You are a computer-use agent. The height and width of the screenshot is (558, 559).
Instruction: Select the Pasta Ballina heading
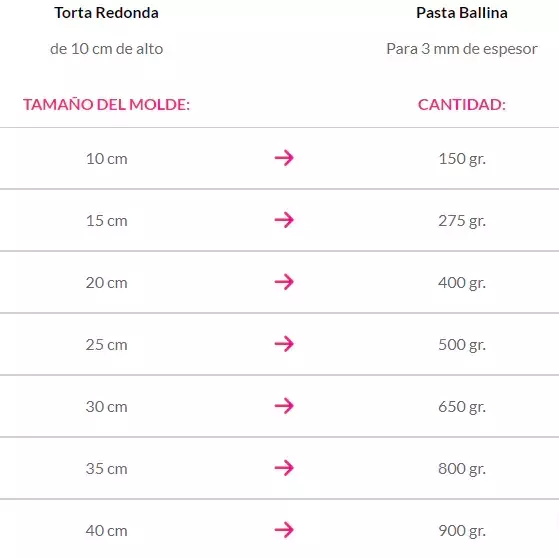(462, 13)
